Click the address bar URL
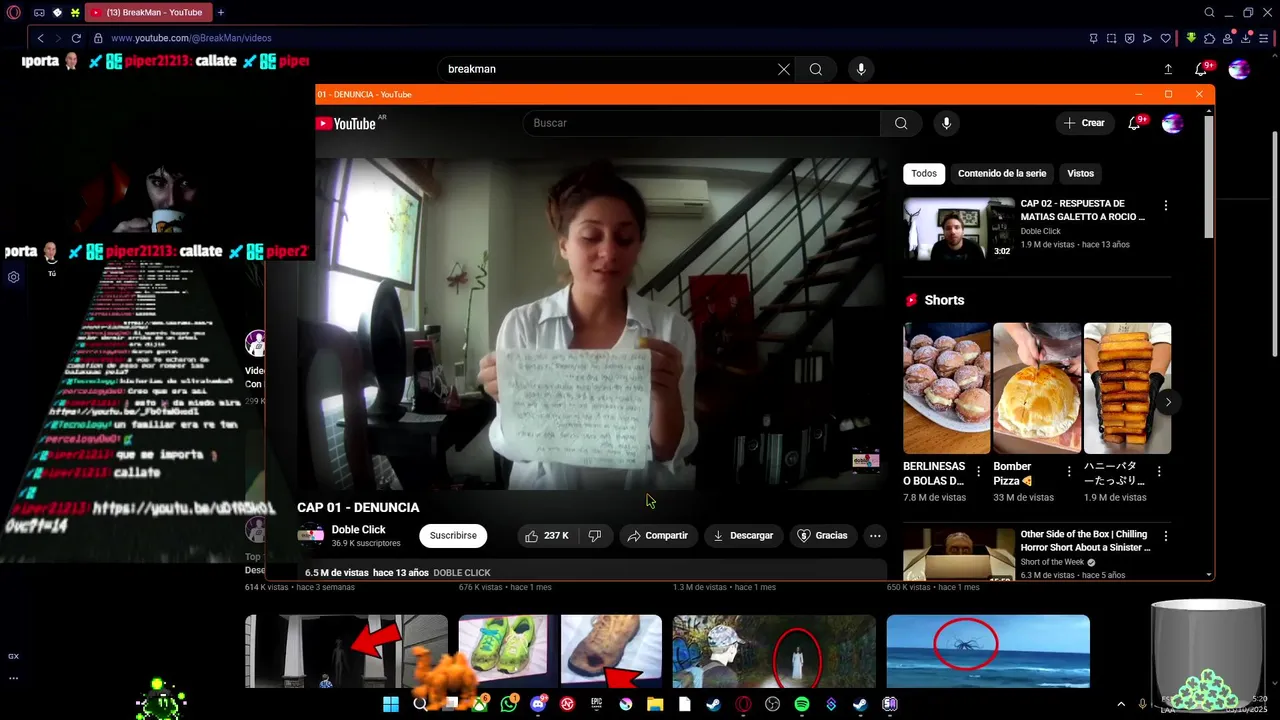This screenshot has height=720, width=1280. (x=191, y=38)
